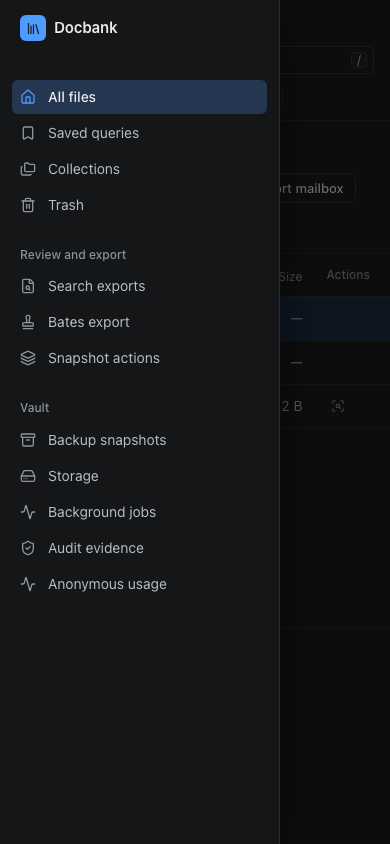390x844 pixels.
Task: Click the Docbank brand name
Action: [x=86, y=28]
